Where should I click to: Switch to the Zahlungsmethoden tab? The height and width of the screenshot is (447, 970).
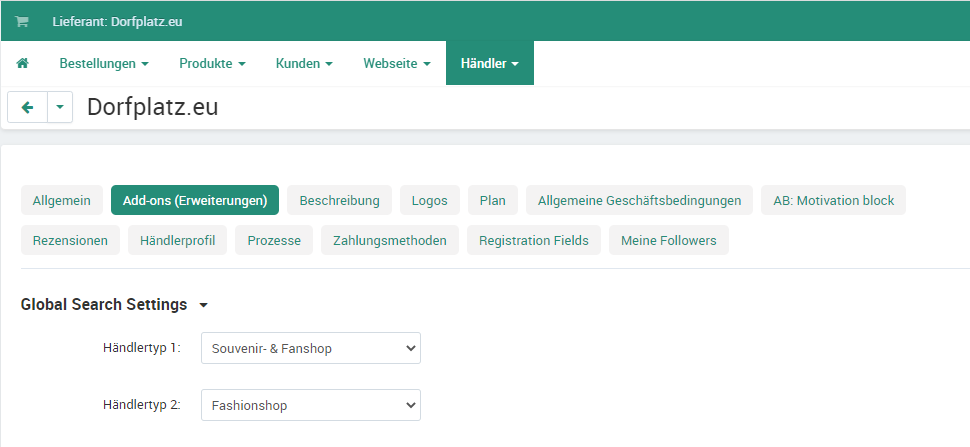(390, 240)
